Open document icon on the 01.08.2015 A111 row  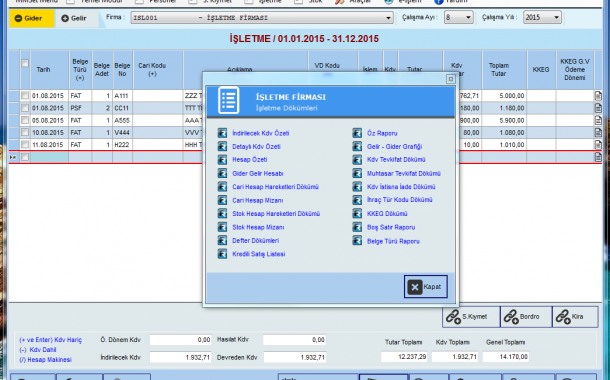[x=598, y=96]
